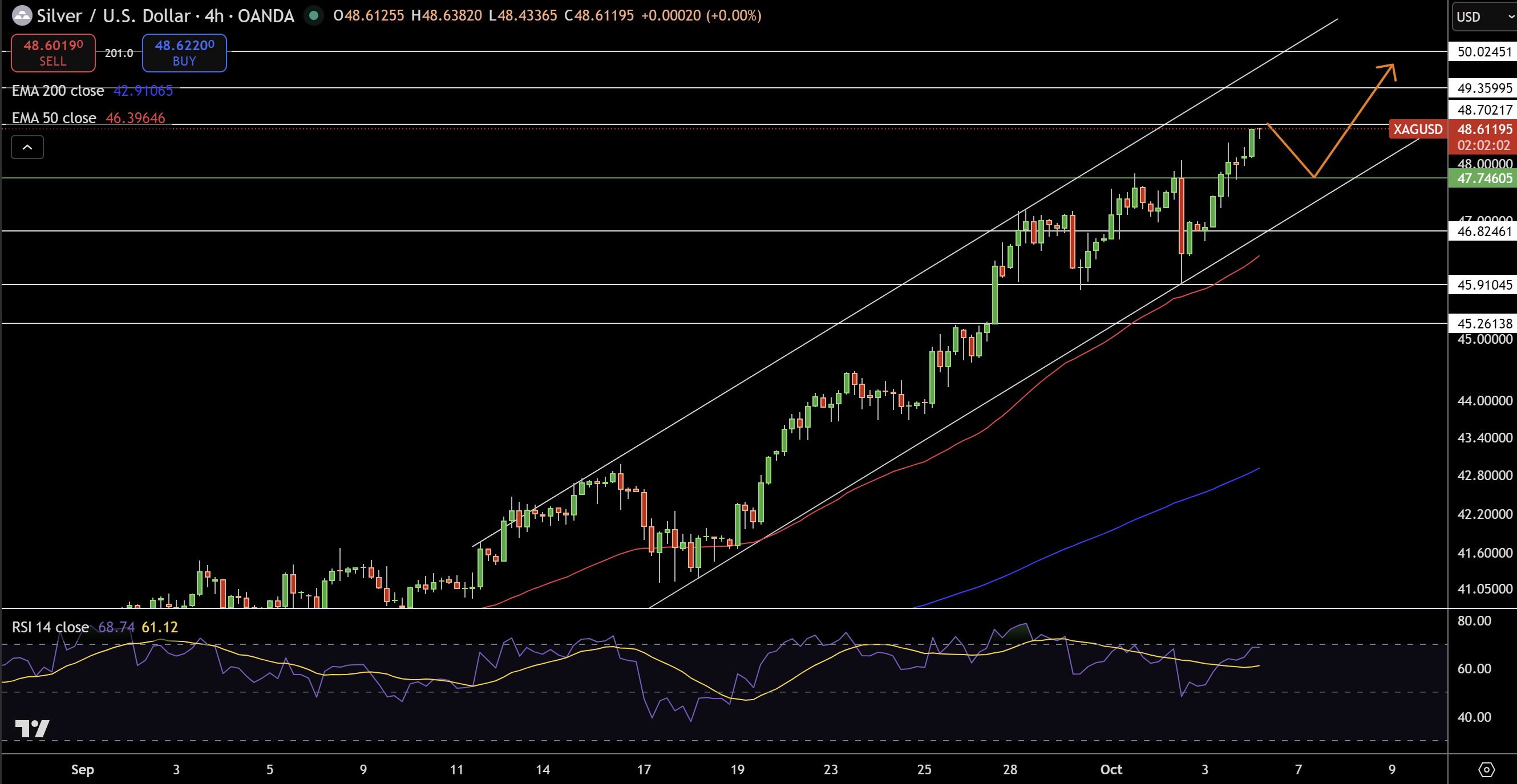Image resolution: width=1517 pixels, height=784 pixels.
Task: Click the 201.0 spread value
Action: tap(119, 53)
